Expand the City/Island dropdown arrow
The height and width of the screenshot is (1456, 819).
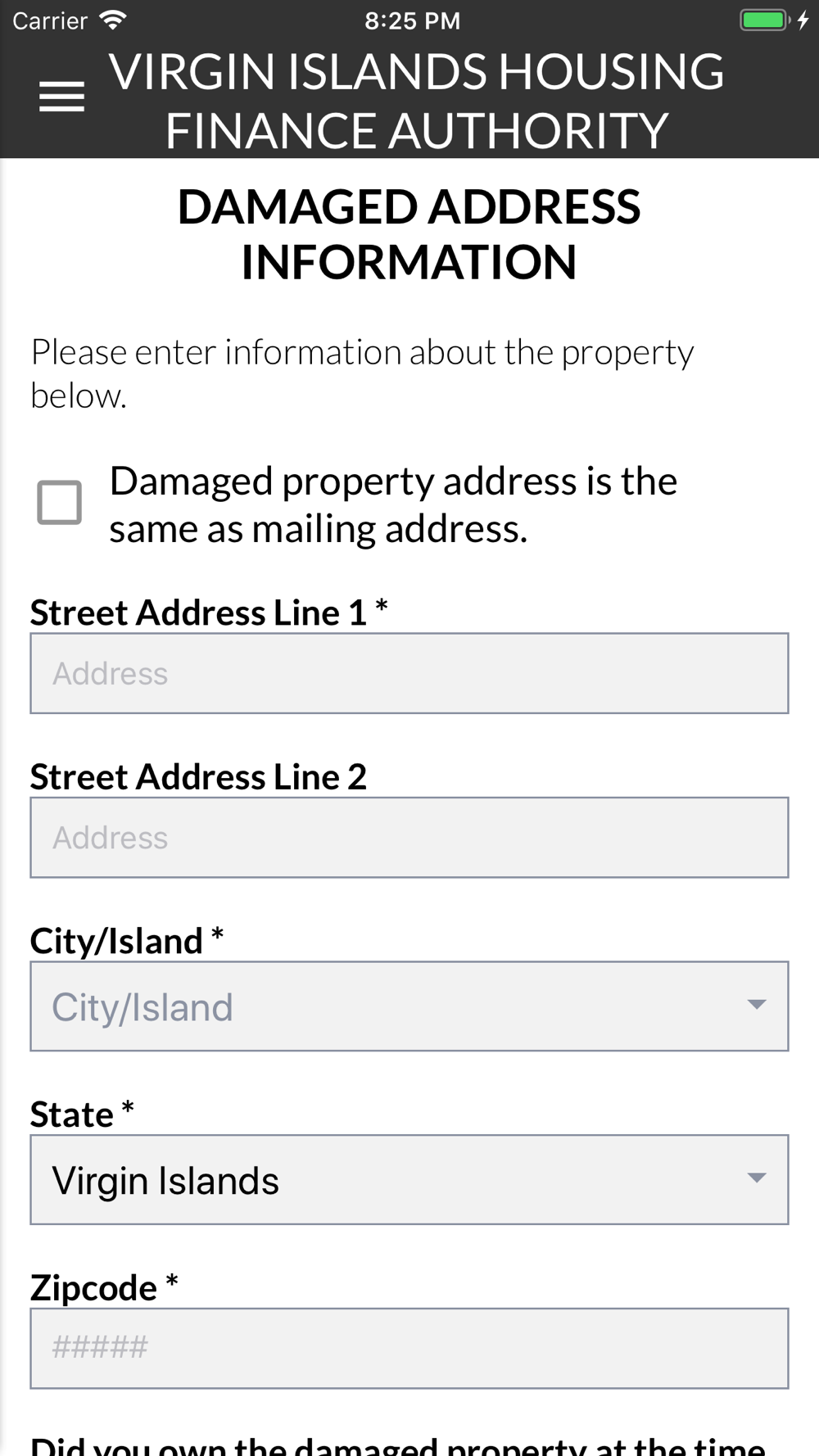[x=757, y=1005]
